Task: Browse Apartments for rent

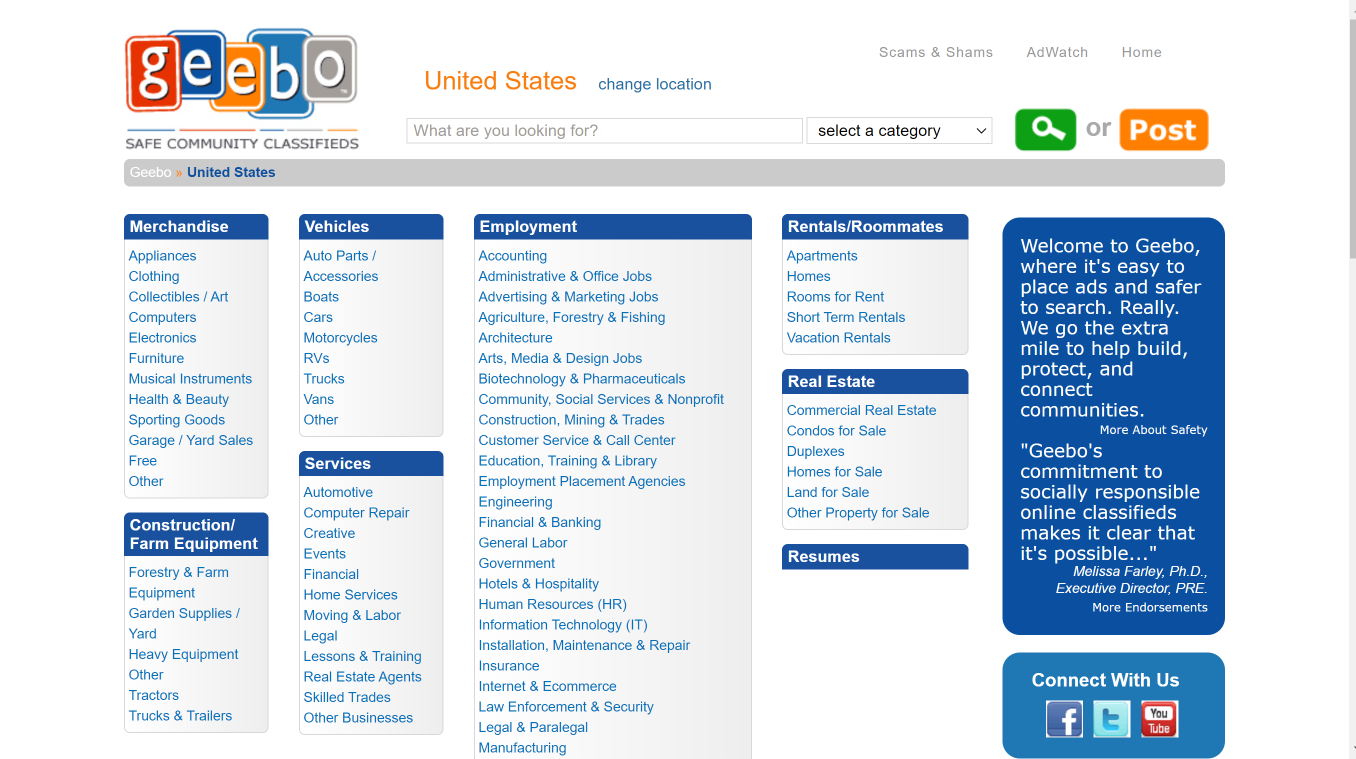Action: [x=822, y=256]
